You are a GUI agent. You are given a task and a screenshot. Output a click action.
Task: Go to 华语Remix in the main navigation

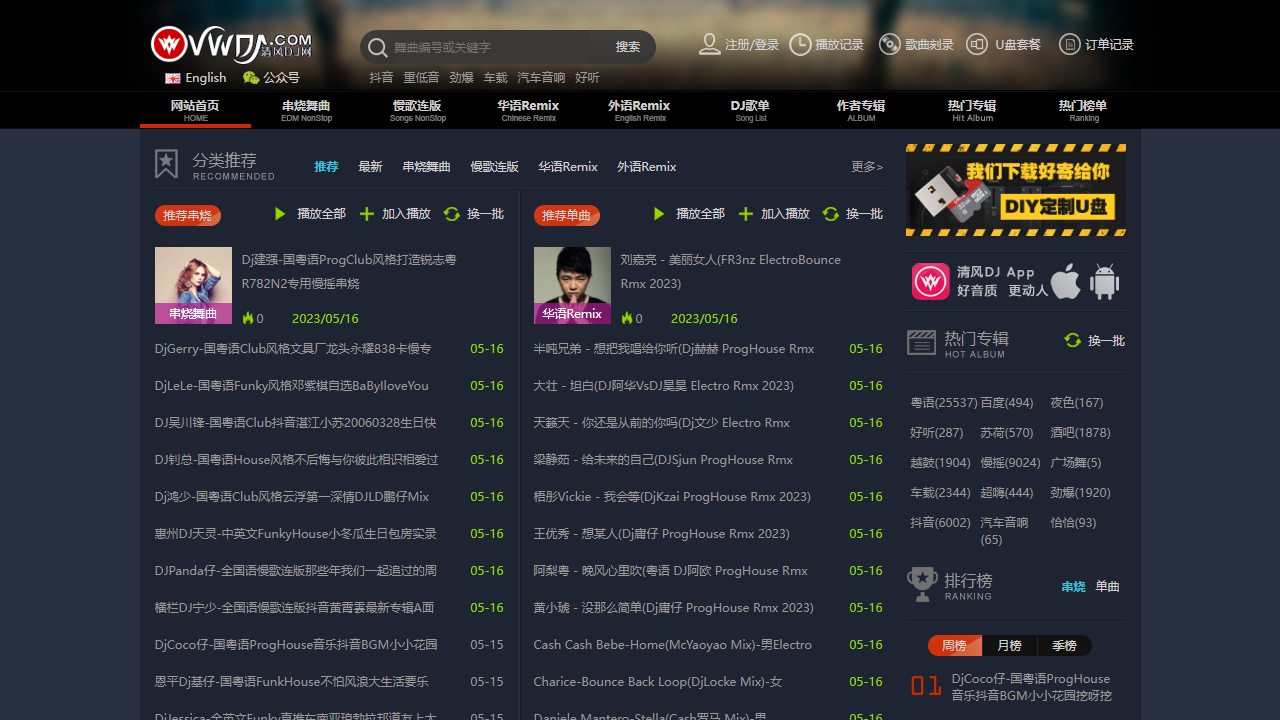(x=528, y=110)
